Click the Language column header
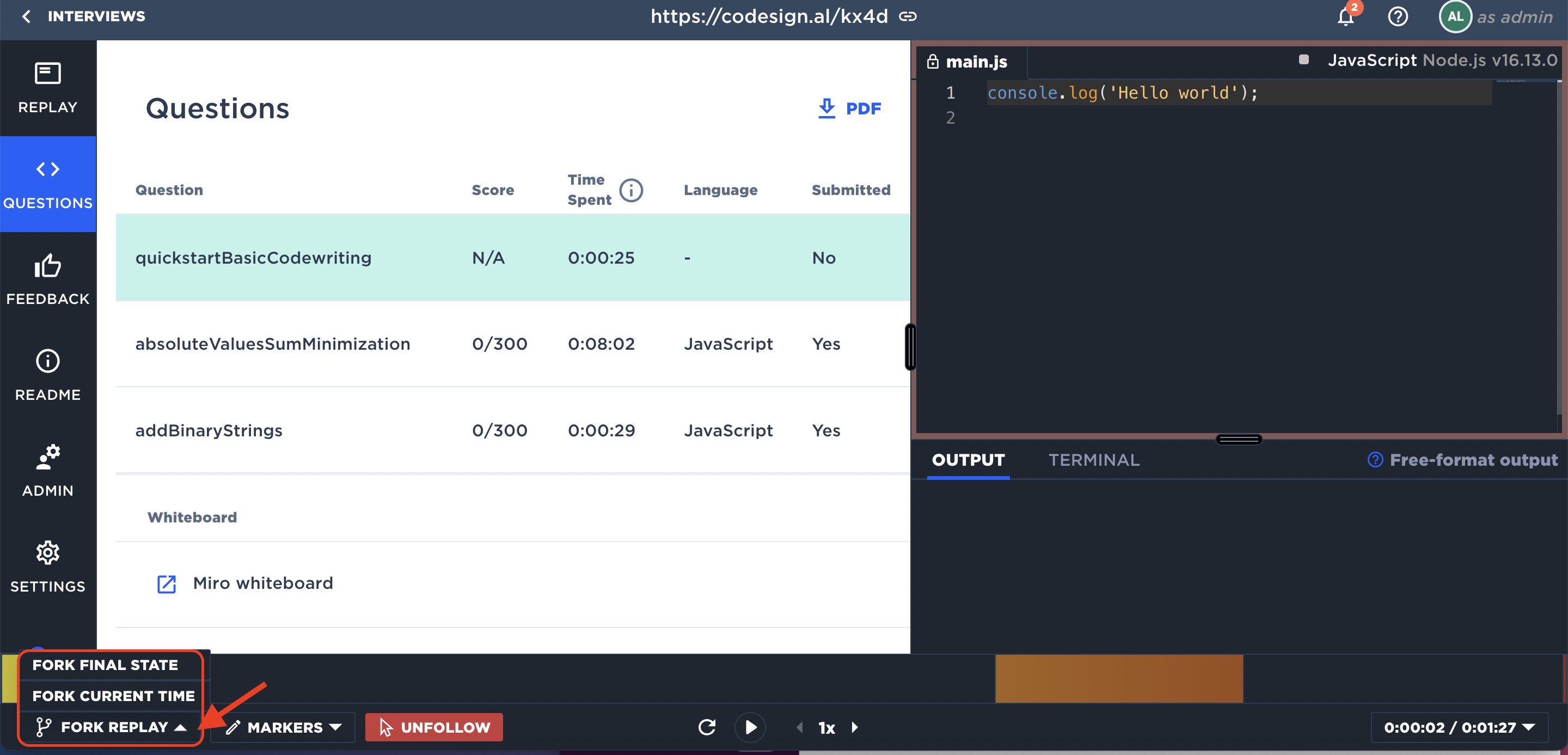This screenshot has width=1568, height=755. (721, 190)
